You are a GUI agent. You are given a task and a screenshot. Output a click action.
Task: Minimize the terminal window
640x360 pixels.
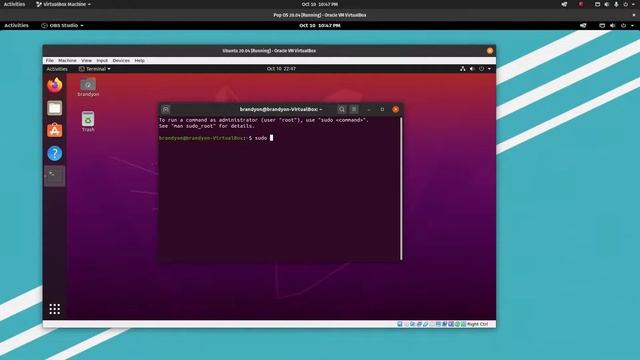(x=369, y=109)
